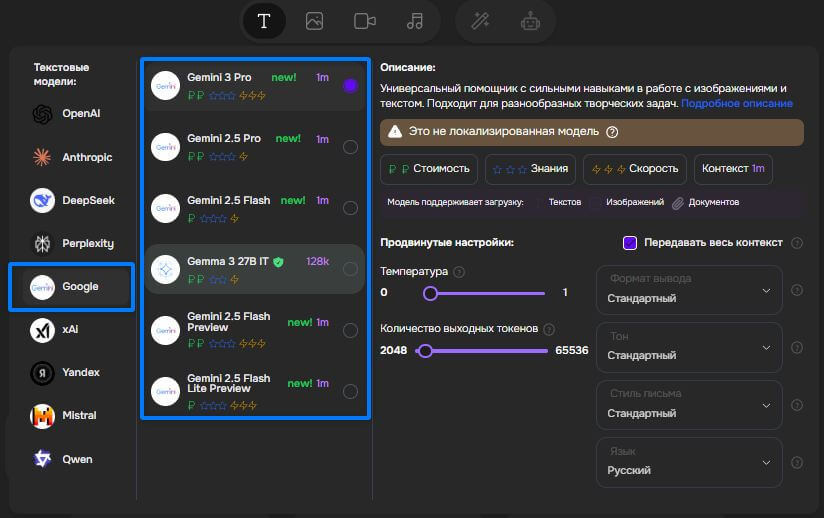
Task: Click the music note audio icon
Action: (x=414, y=21)
